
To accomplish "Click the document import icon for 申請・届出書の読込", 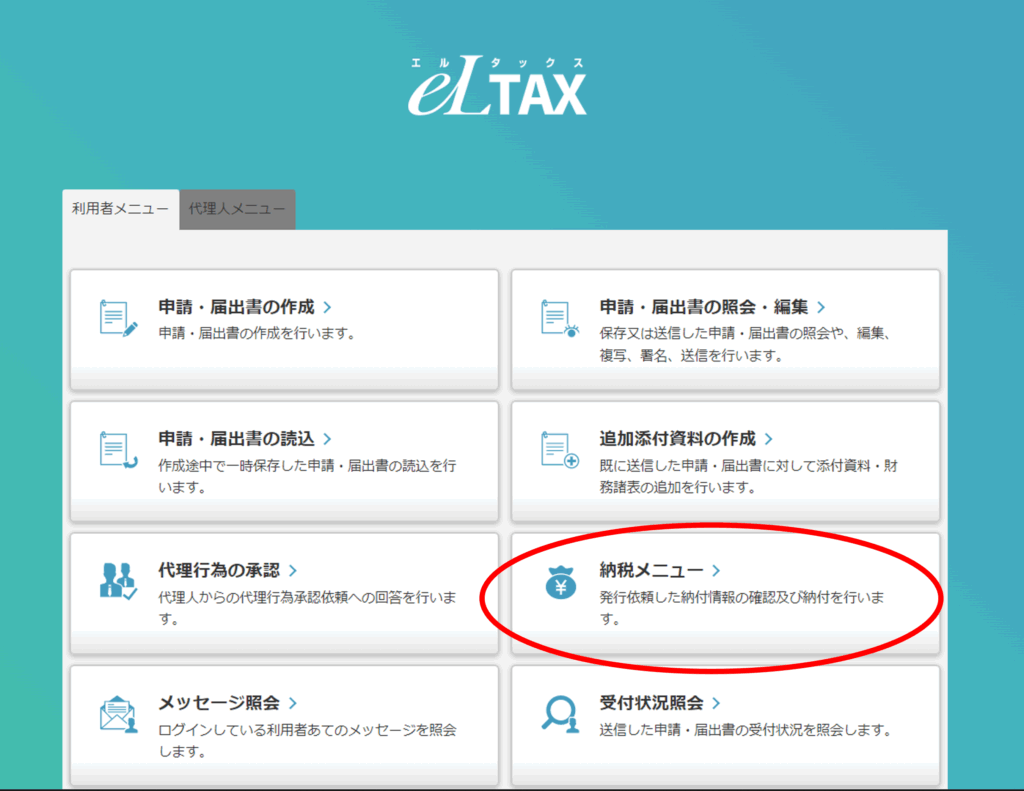I will click(118, 449).
